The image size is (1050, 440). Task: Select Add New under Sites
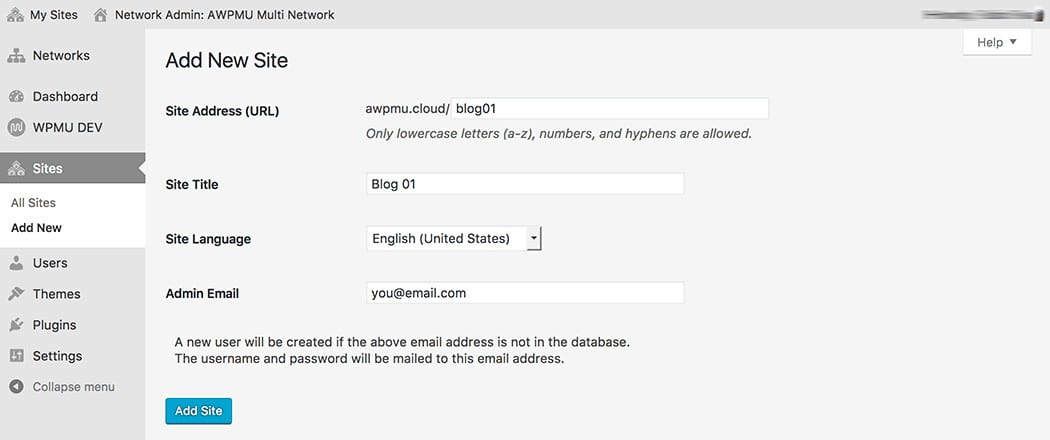pos(36,228)
